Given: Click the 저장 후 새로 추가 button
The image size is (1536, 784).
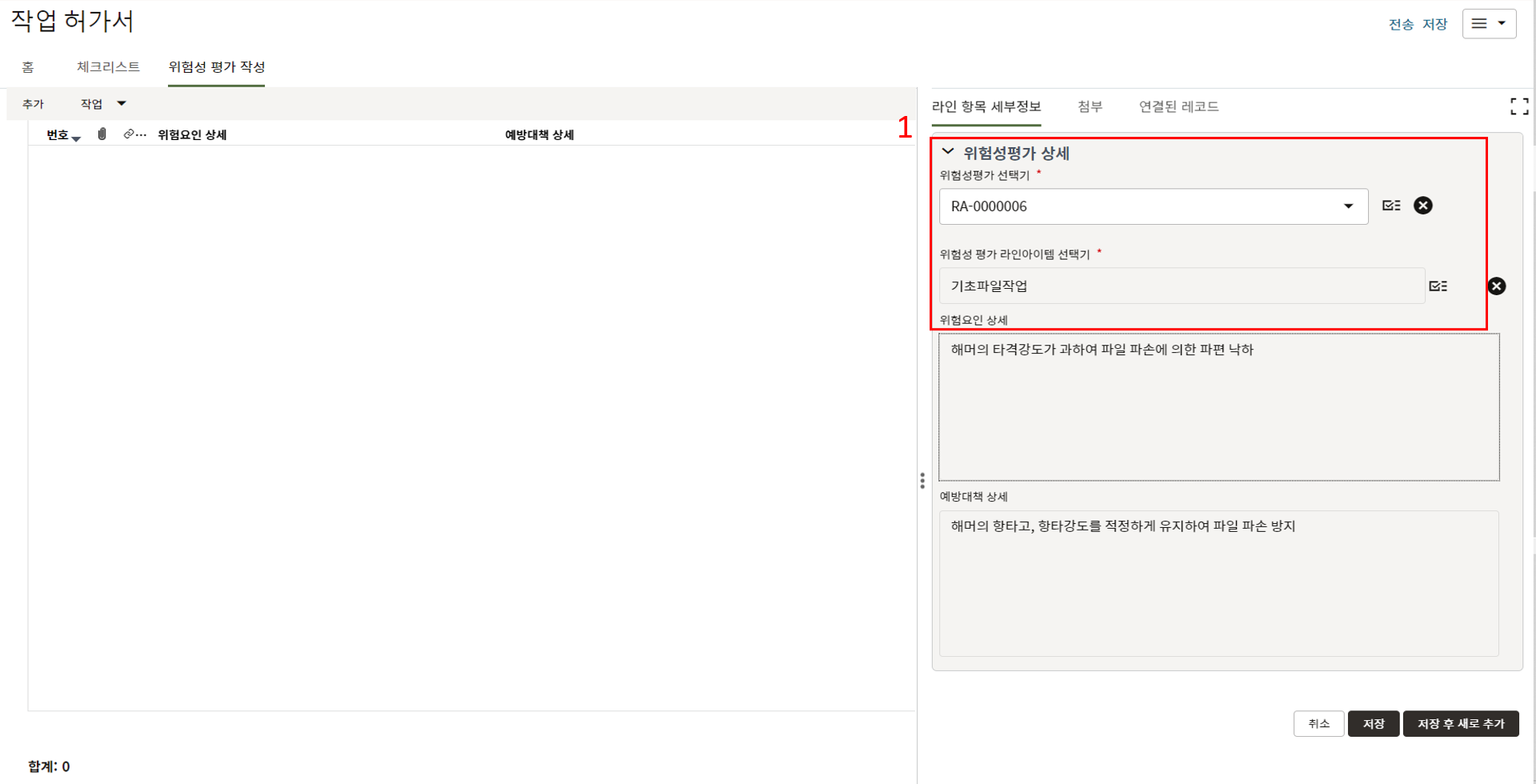Looking at the screenshot, I should coord(1460,724).
